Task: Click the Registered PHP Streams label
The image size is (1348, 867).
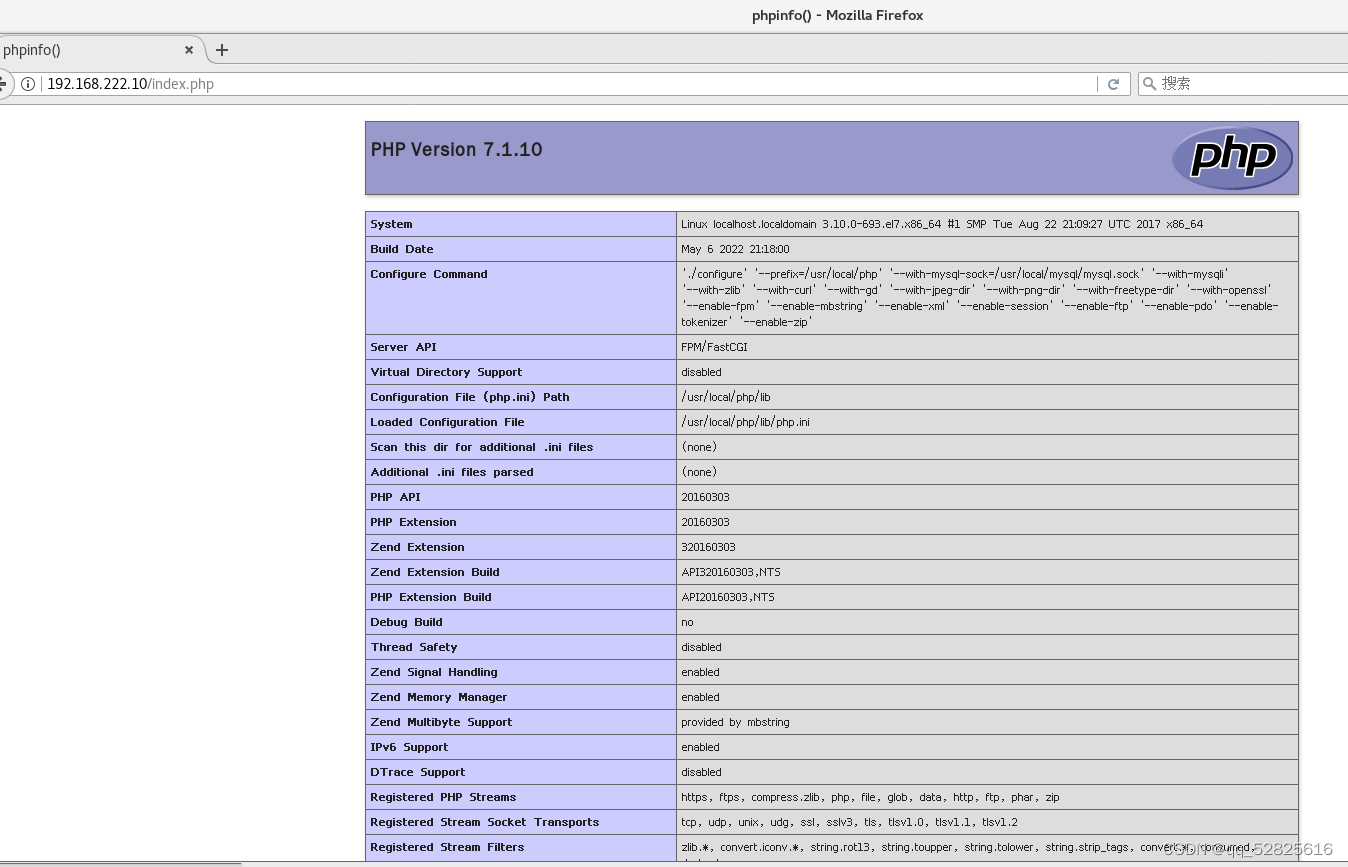Action: [x=443, y=797]
